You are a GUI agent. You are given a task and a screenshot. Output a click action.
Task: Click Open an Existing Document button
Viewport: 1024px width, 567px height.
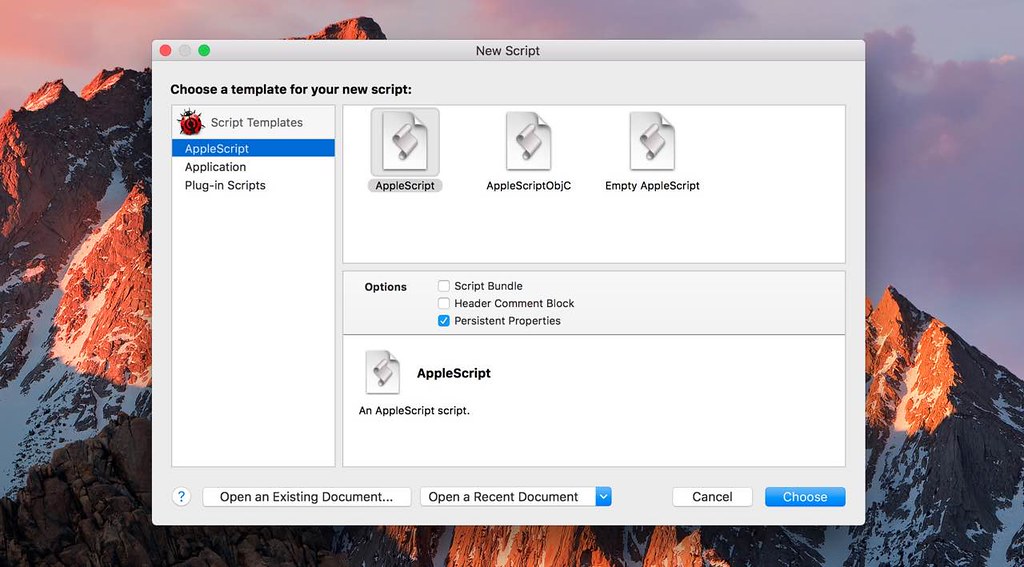pos(307,496)
